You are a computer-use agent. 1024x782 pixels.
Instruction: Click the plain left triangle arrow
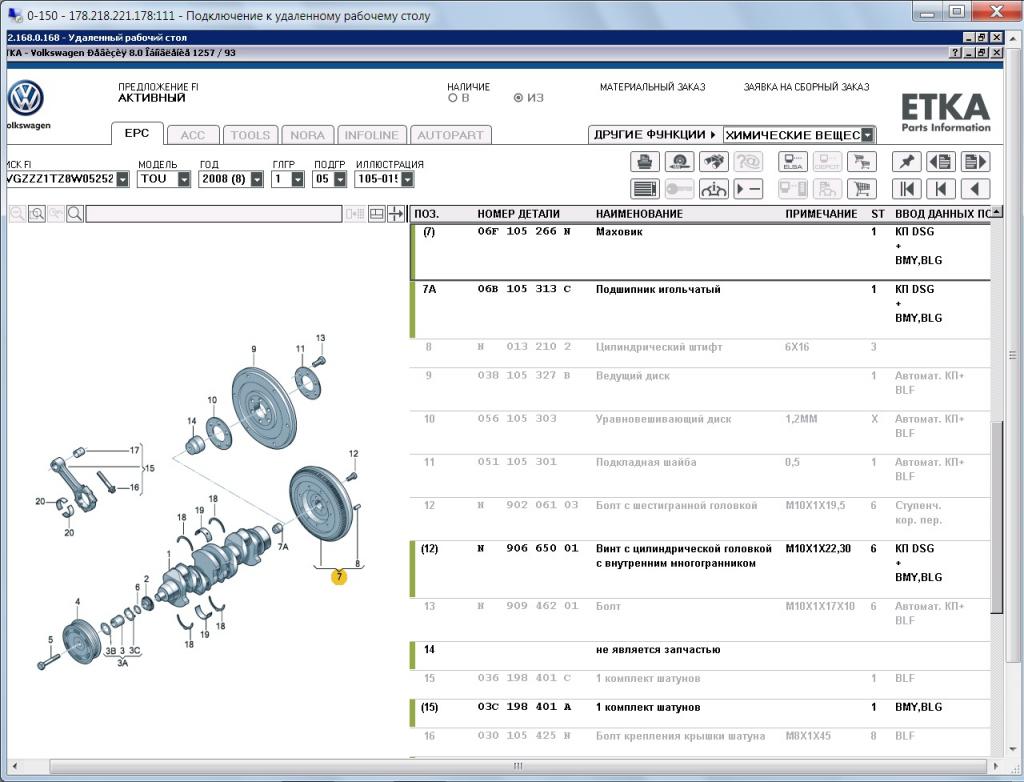coord(976,189)
